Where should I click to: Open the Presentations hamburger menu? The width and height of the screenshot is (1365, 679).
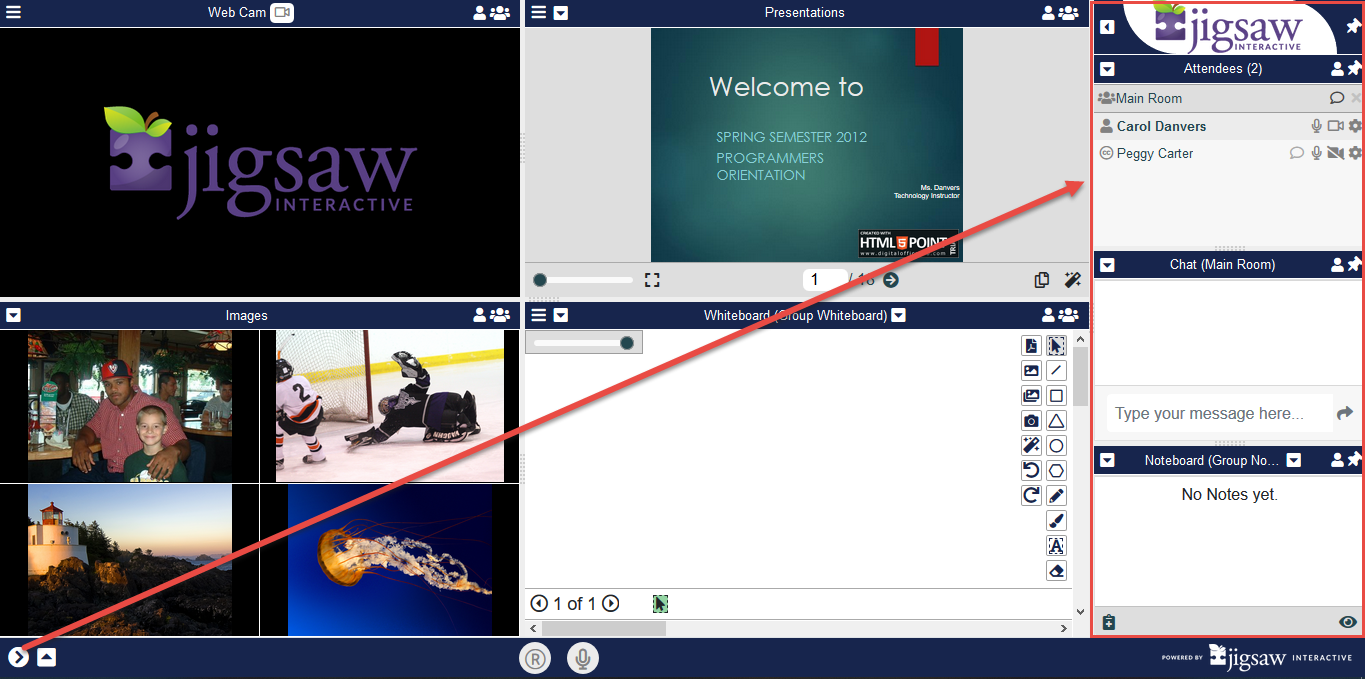coord(539,13)
